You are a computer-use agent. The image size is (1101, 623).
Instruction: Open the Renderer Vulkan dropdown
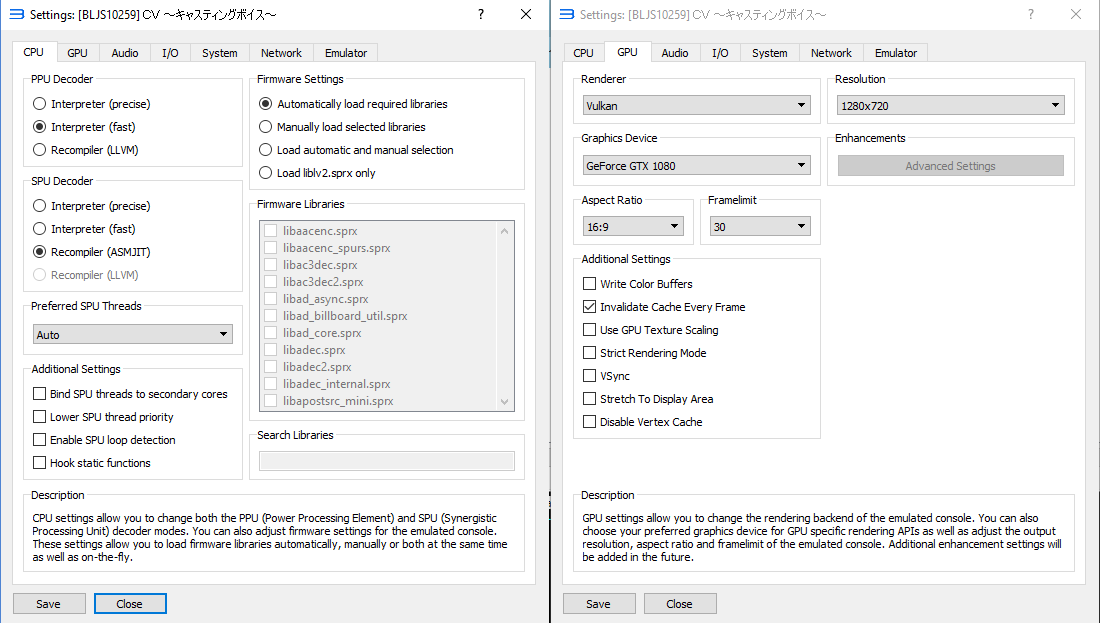click(x=697, y=105)
